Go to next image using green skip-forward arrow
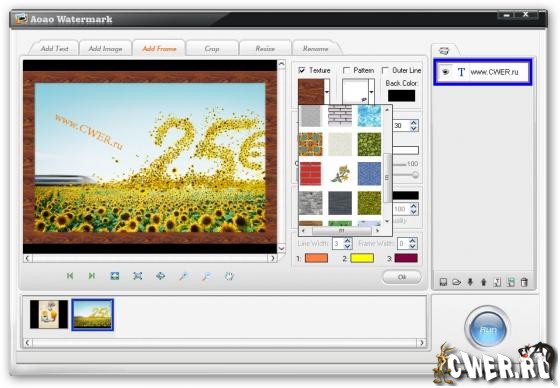 point(92,276)
